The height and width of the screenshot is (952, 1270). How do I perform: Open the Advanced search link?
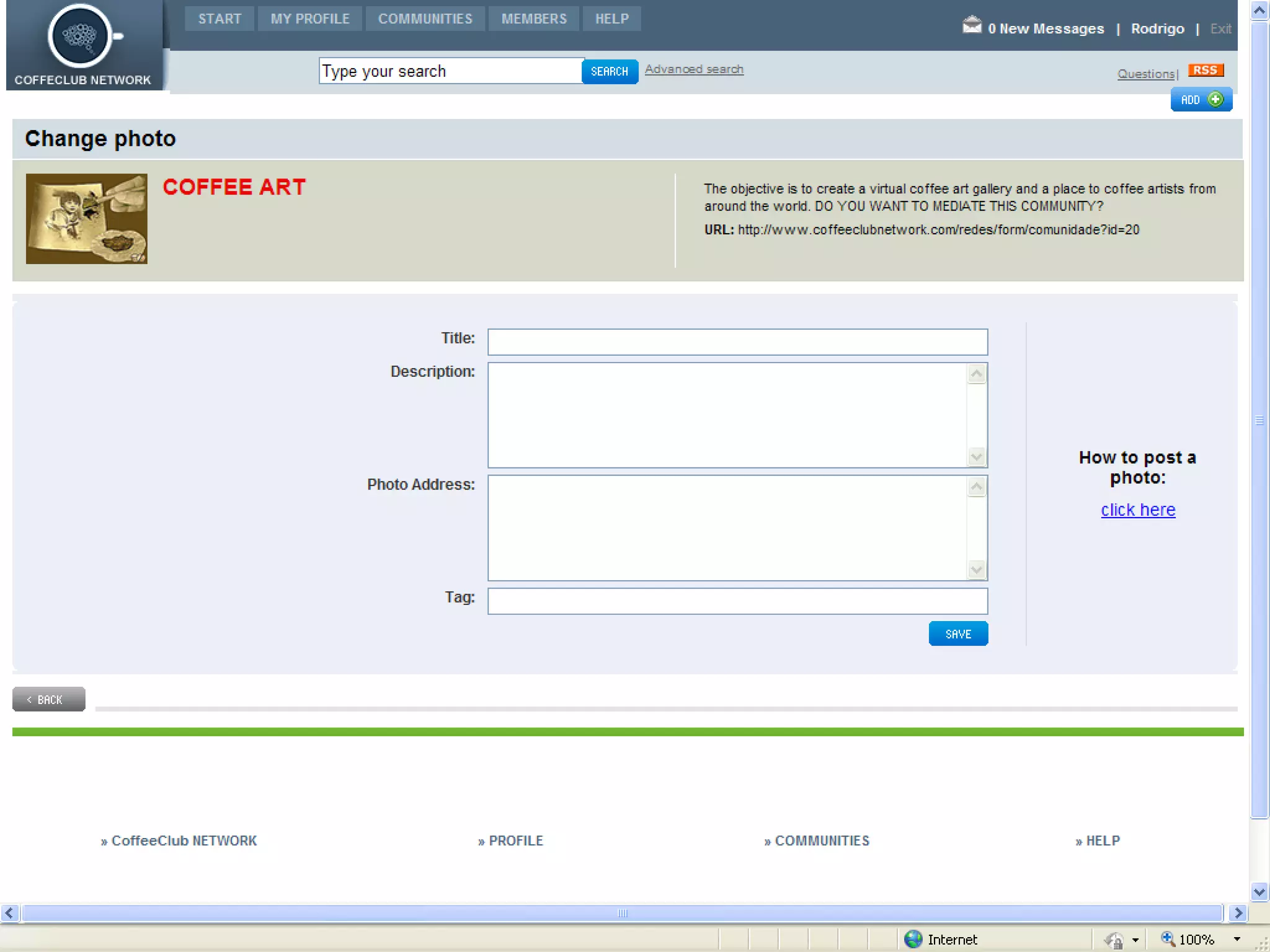point(693,69)
